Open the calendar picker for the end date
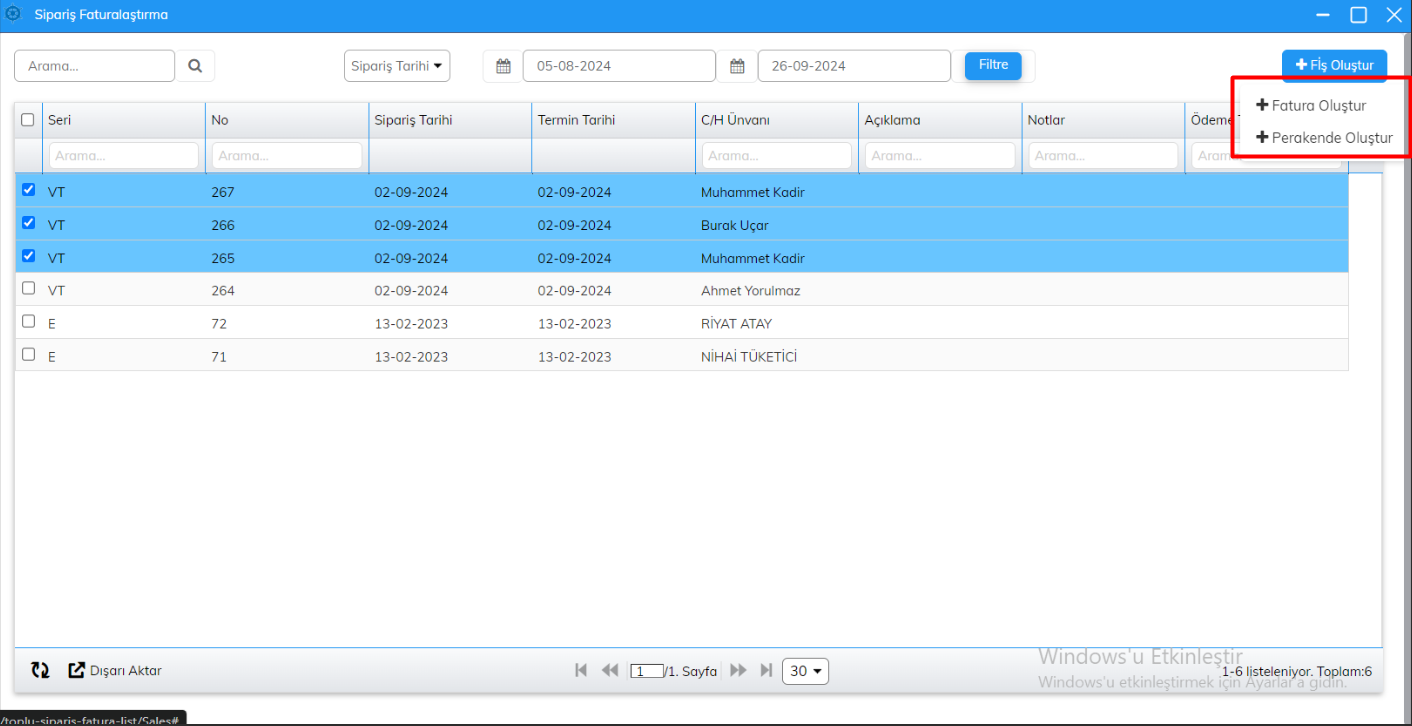The height and width of the screenshot is (726, 1412). click(737, 65)
